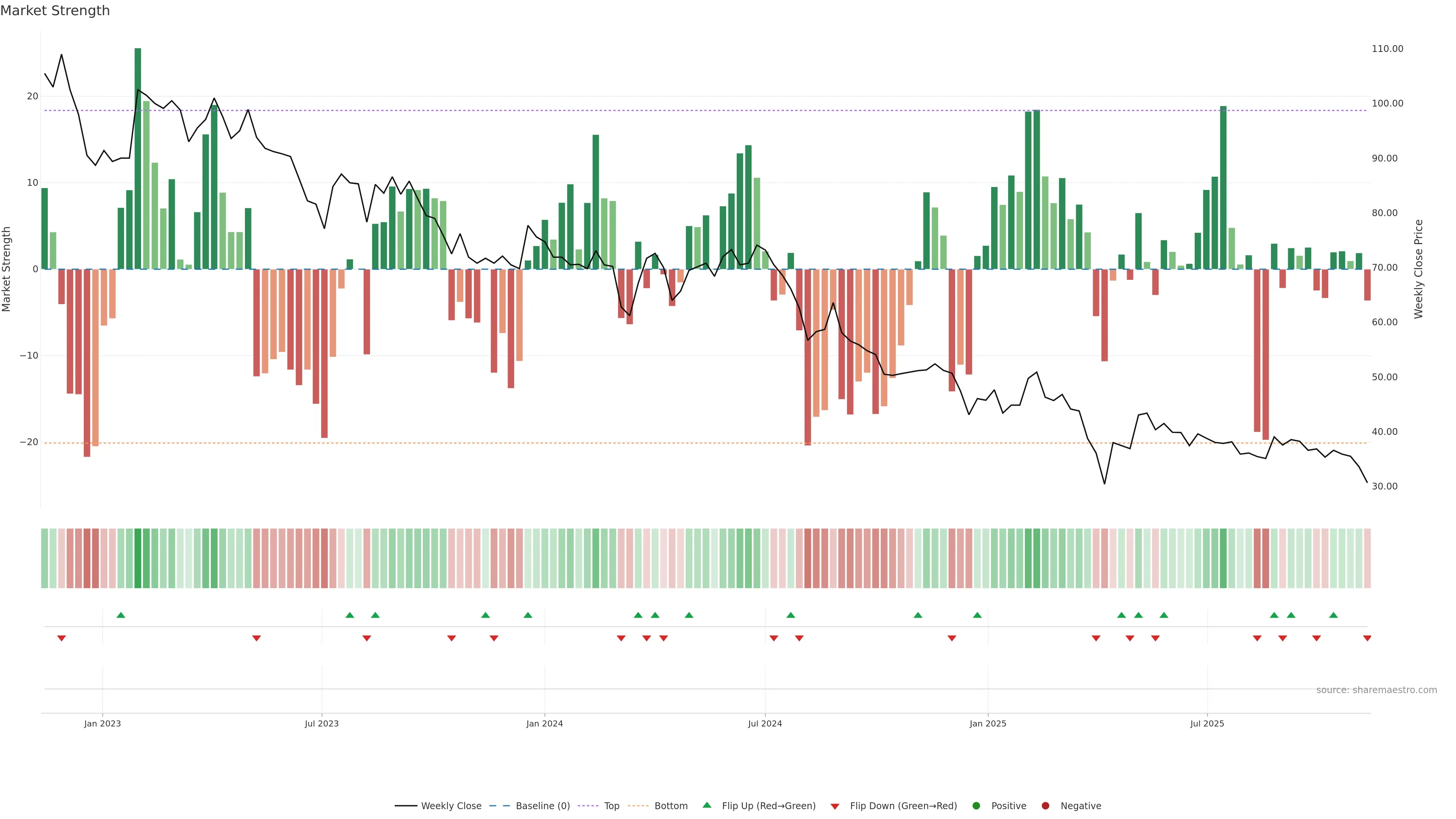Image resolution: width=1456 pixels, height=819 pixels.
Task: Click the Market Strength chart title
Action: (55, 11)
